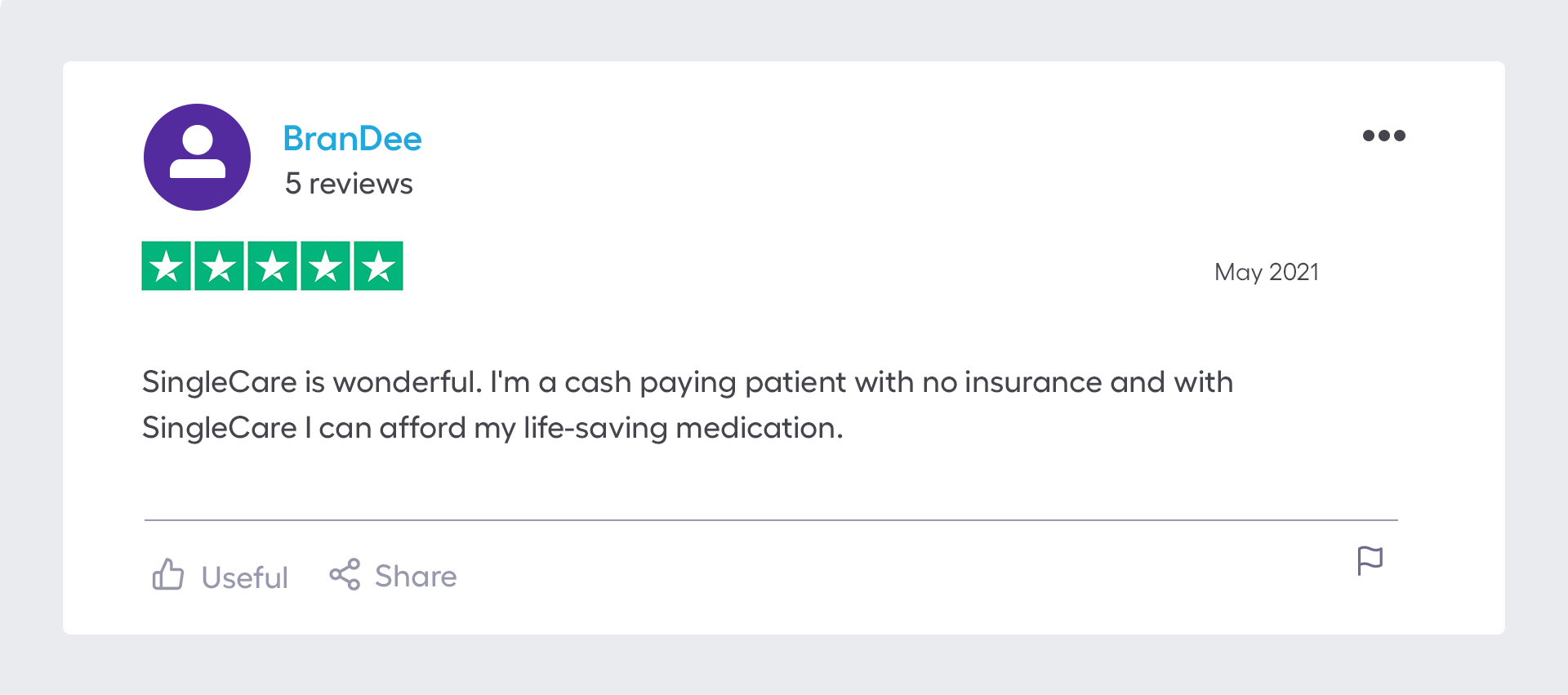Image resolution: width=1568 pixels, height=695 pixels.
Task: Open the three-dot more options menu
Action: (1383, 136)
